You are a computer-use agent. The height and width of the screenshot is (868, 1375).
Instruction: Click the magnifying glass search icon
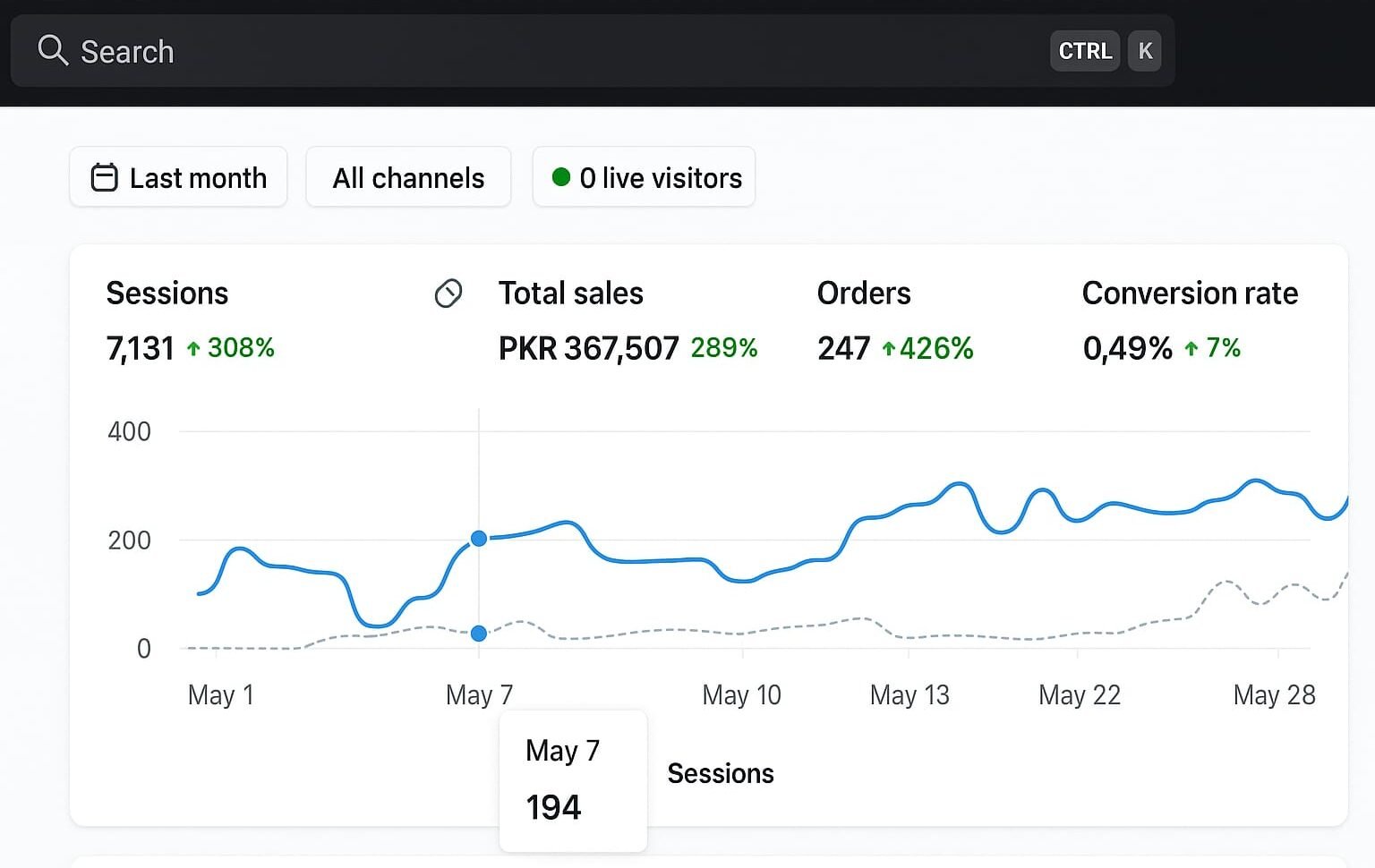(53, 51)
